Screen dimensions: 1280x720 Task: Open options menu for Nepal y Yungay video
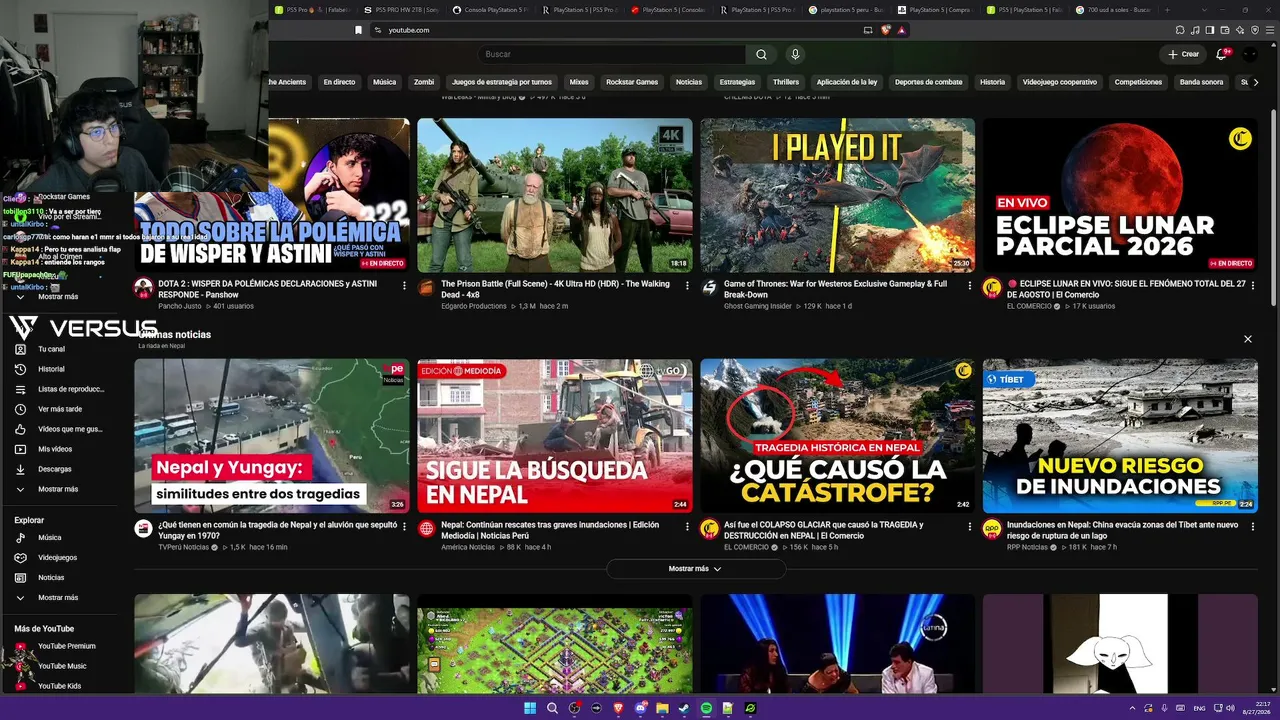[404, 525]
